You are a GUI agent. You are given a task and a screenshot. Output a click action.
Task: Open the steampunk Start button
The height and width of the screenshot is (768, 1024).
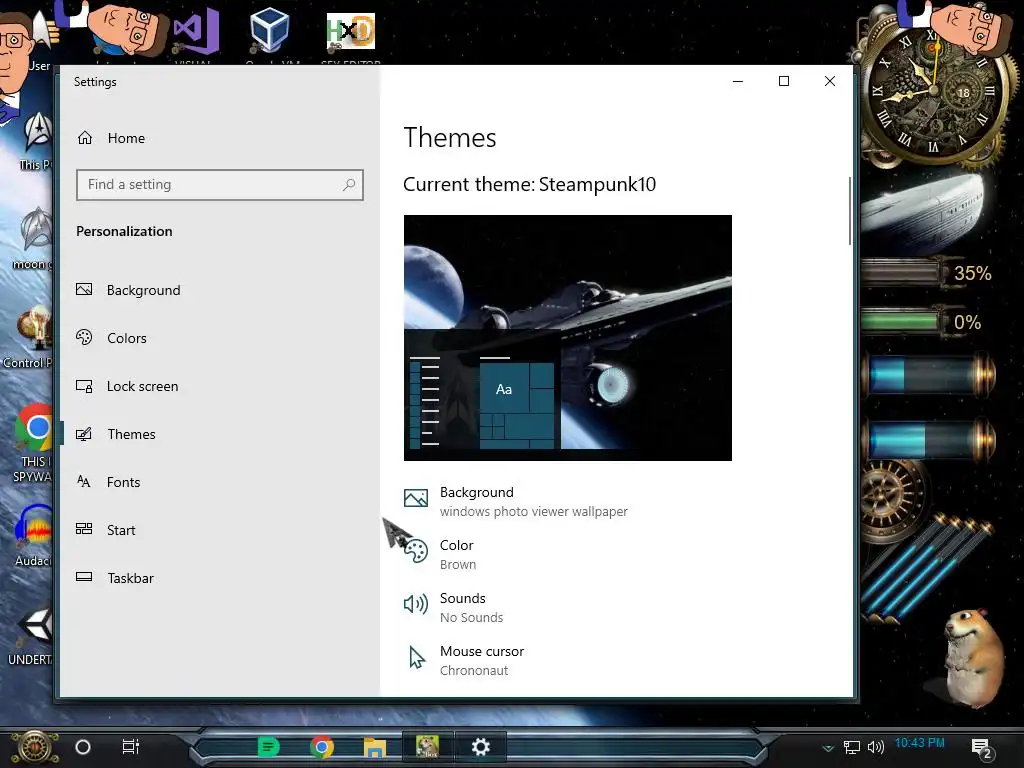(x=35, y=747)
